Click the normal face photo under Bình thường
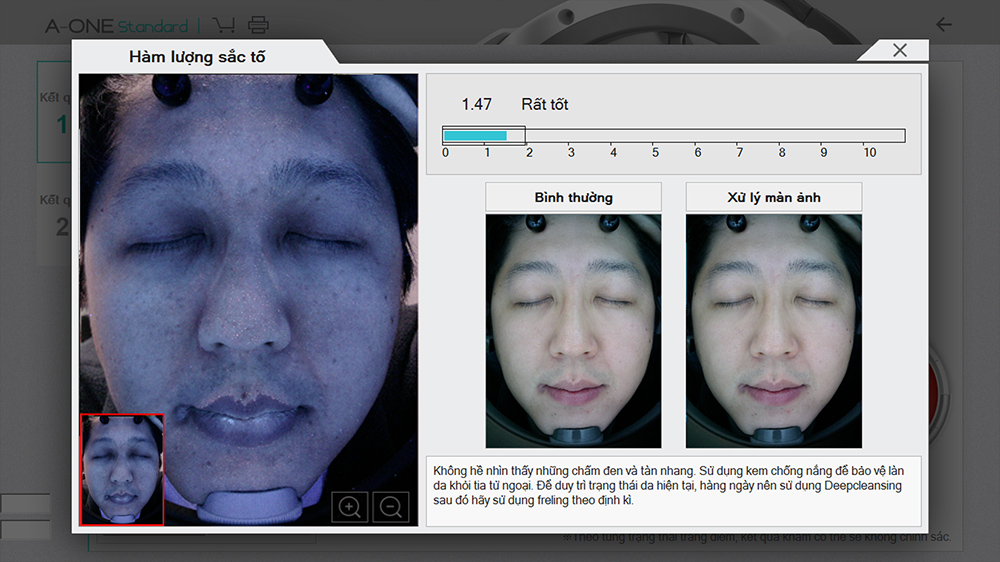1000x562 pixels. click(573, 330)
